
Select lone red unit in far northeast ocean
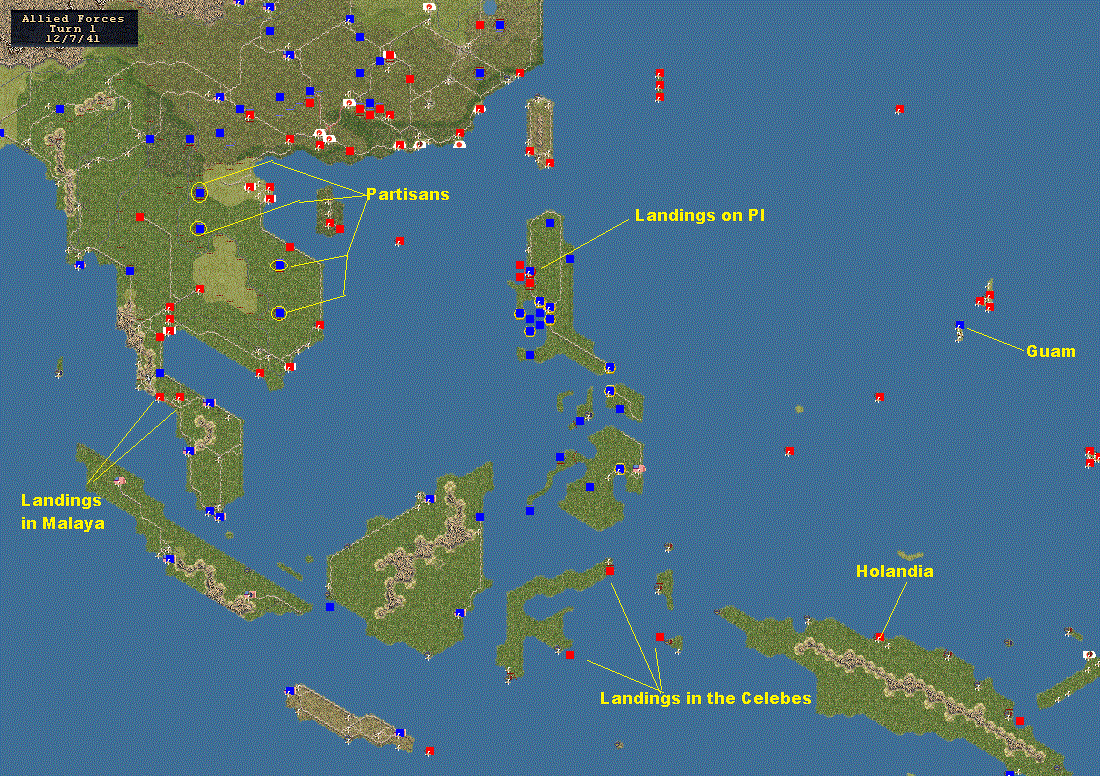tap(899, 109)
